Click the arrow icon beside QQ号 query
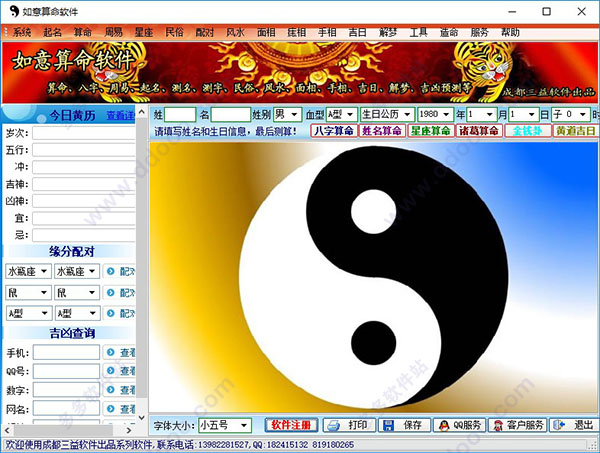The width and height of the screenshot is (600, 453). [111, 370]
